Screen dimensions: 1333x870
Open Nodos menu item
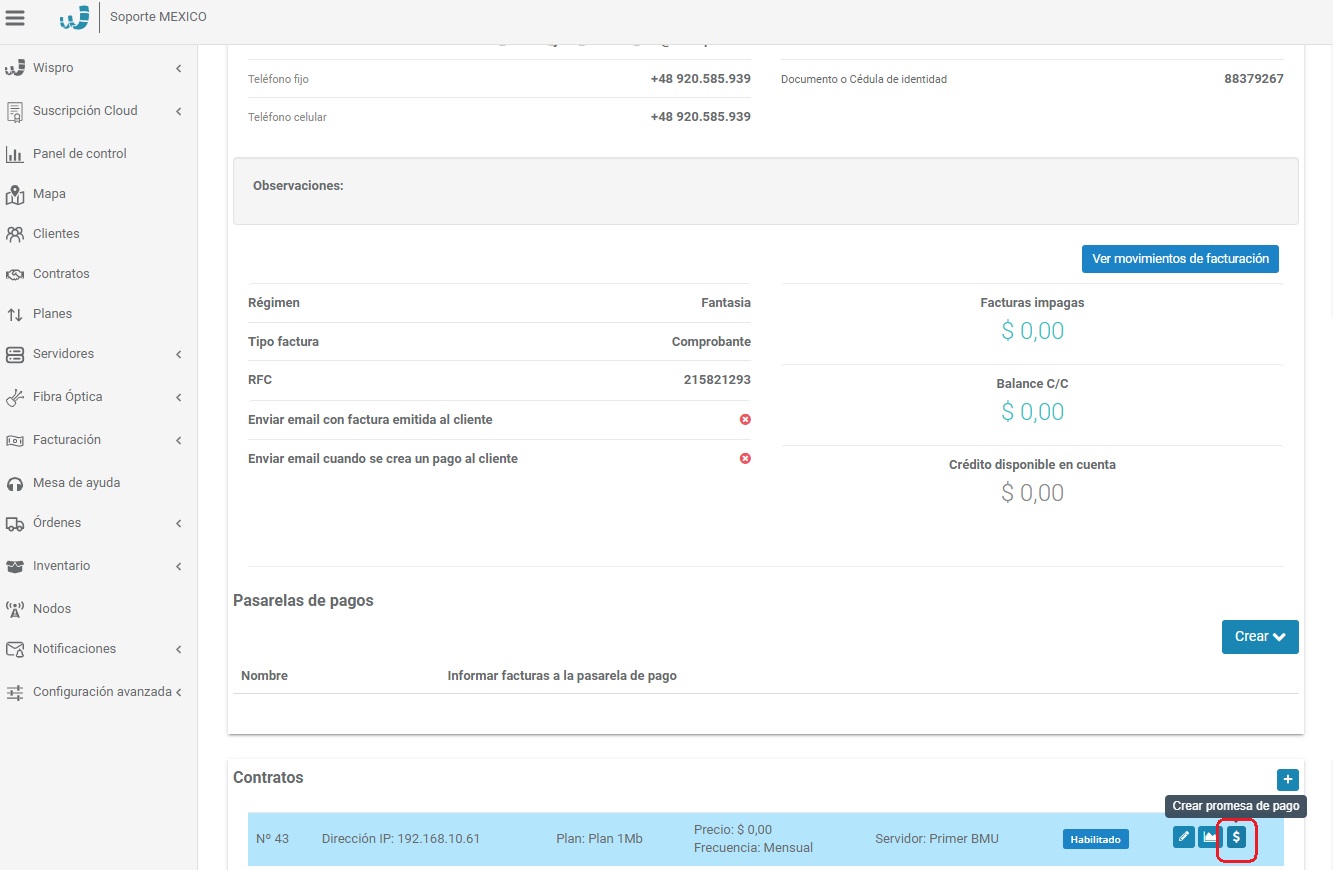[x=52, y=609]
